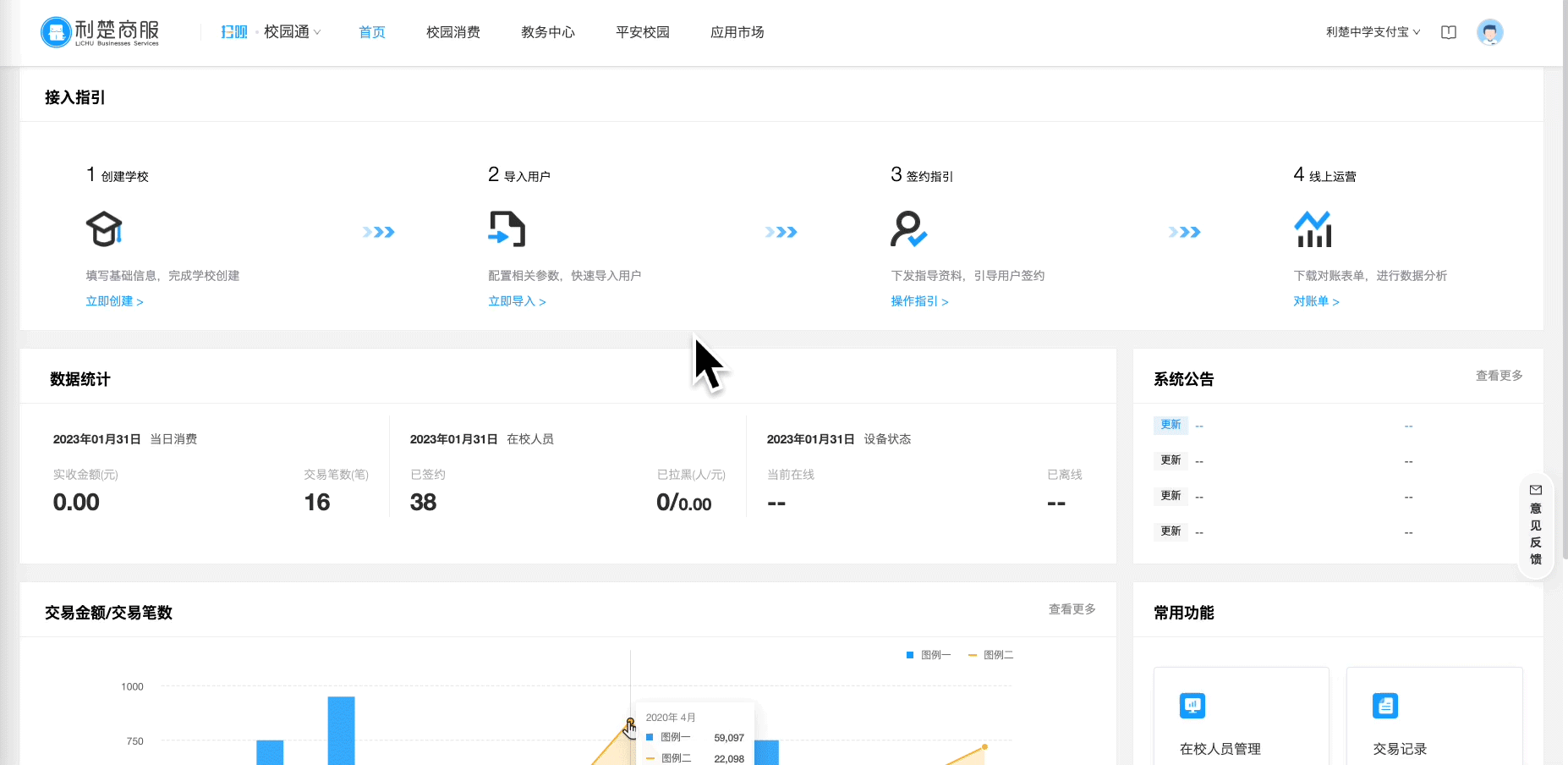
Task: Click the 4 线上运营 step heading
Action: (1324, 175)
